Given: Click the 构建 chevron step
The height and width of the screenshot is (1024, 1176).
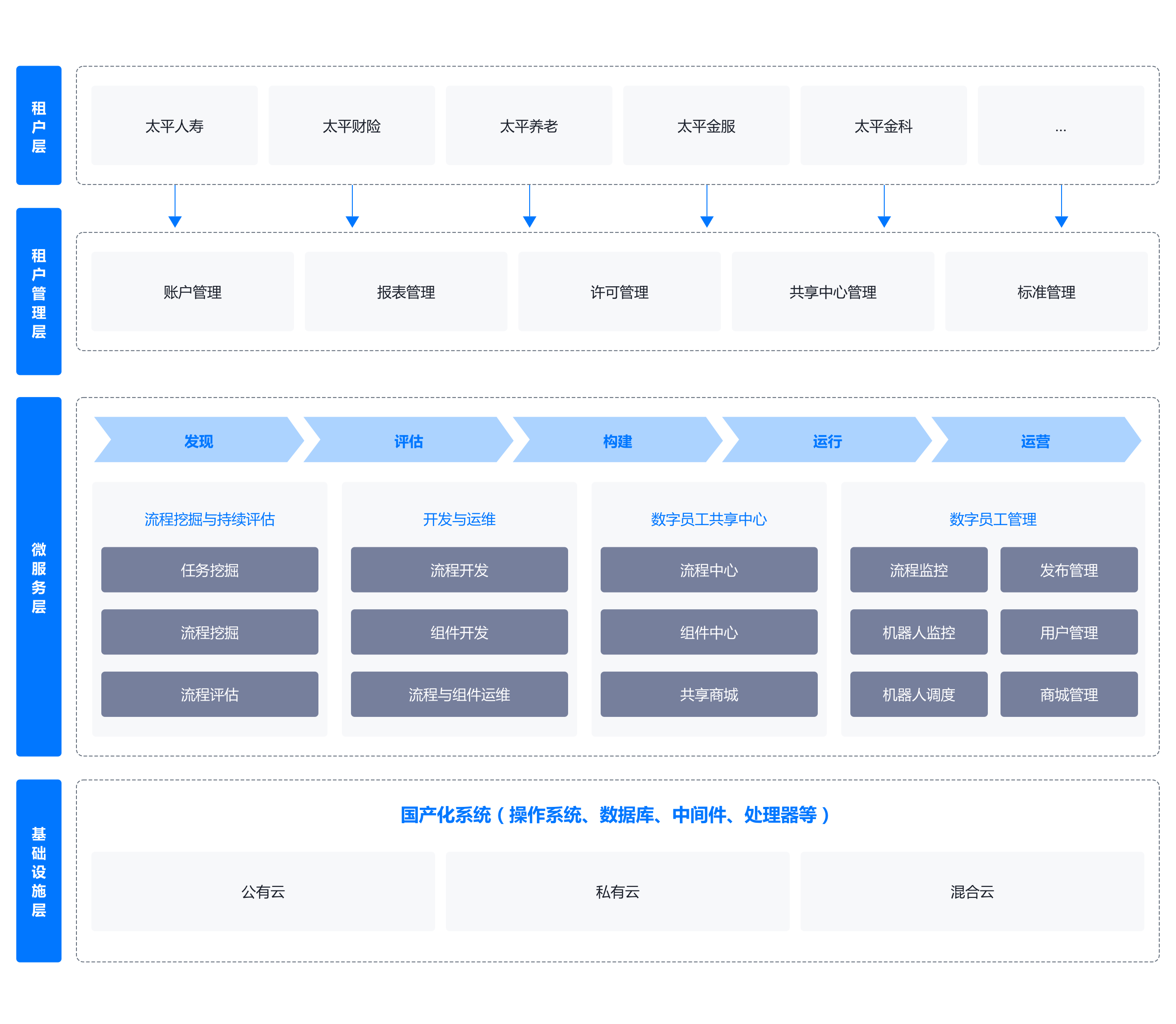Looking at the screenshot, I should point(618,440).
